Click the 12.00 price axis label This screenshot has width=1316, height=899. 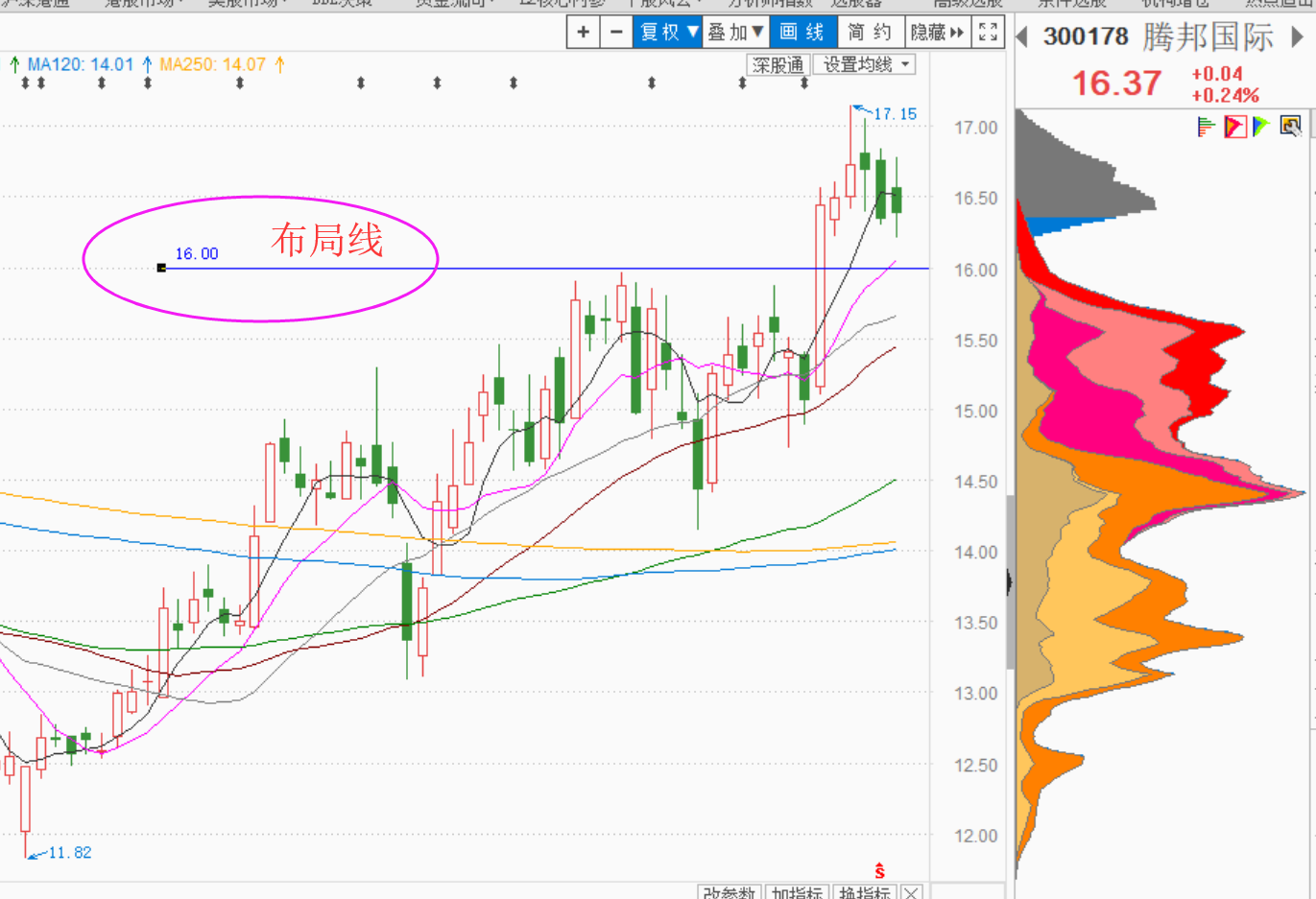pos(975,836)
